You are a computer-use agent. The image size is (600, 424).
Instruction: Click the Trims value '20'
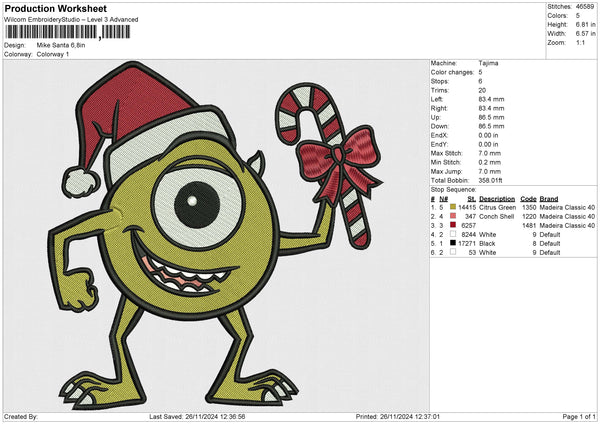tap(482, 90)
